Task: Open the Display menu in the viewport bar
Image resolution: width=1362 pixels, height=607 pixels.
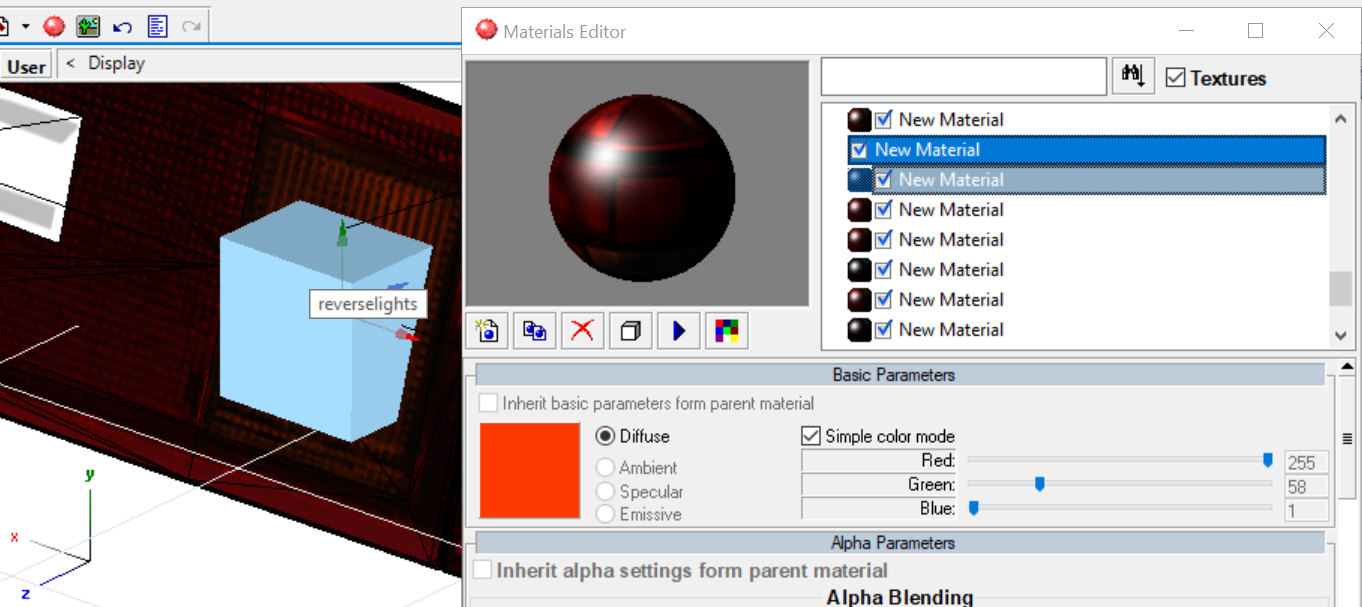Action: pos(116,63)
